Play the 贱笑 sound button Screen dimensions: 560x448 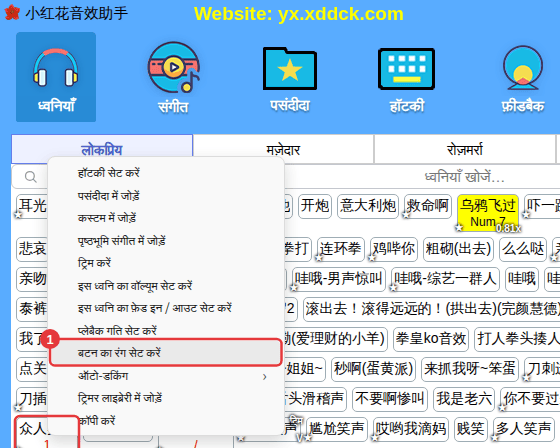click(470, 429)
